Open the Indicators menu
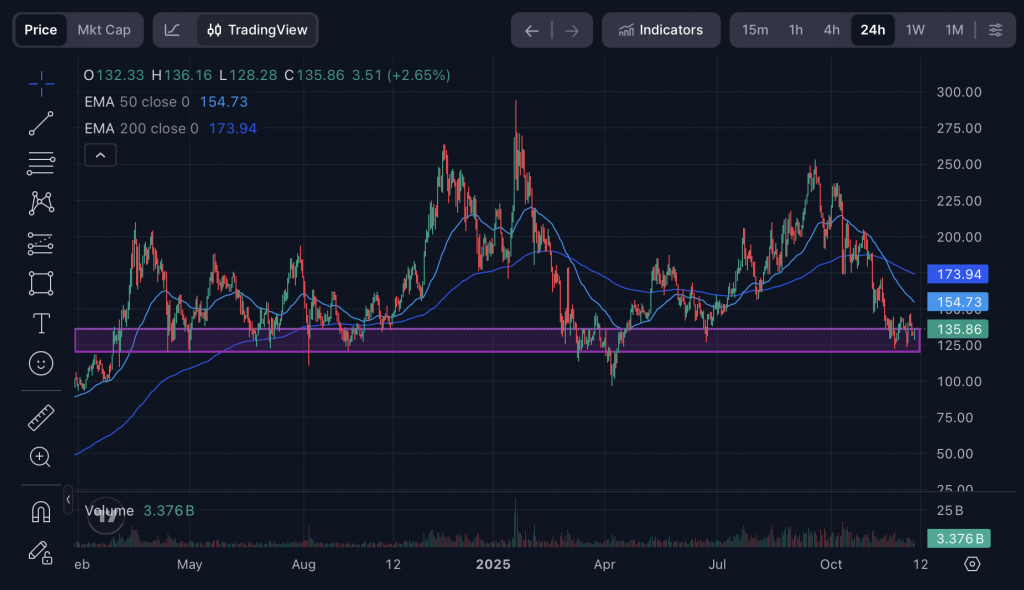The width and height of the screenshot is (1024, 590). (x=660, y=30)
